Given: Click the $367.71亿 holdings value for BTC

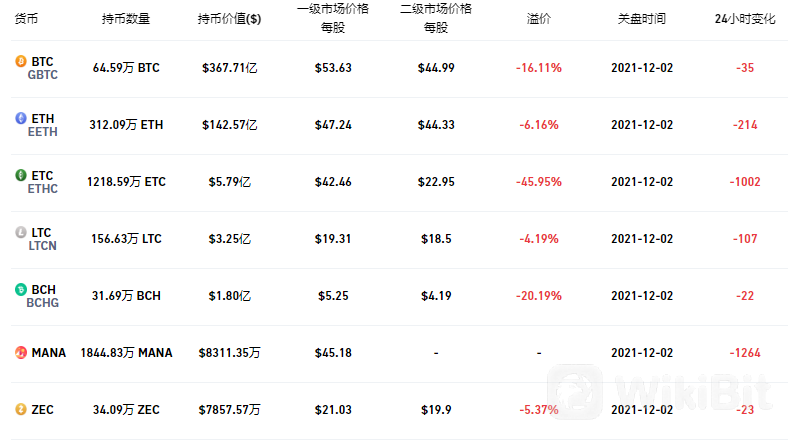Looking at the screenshot, I should 230,68.
